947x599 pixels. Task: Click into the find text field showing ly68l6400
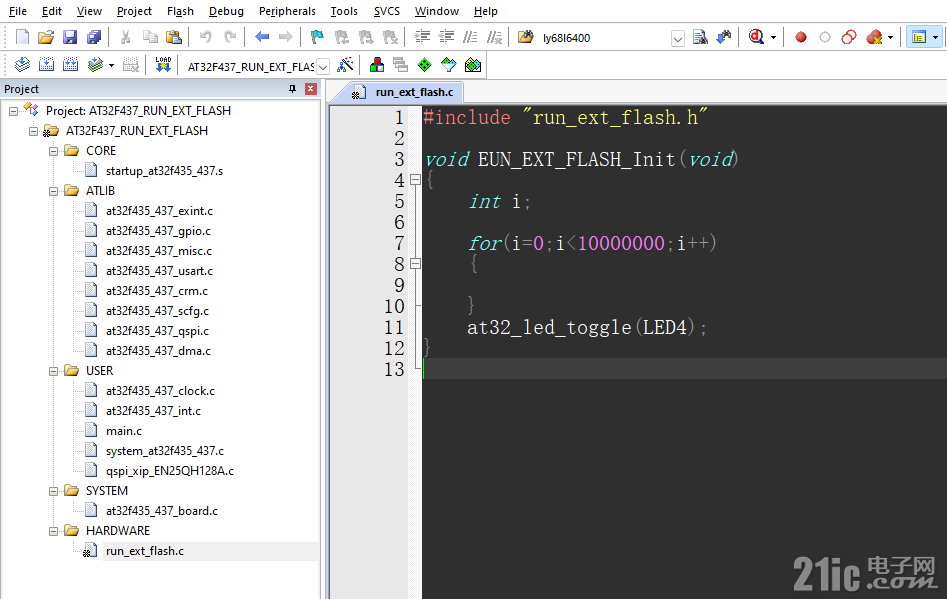pos(604,38)
